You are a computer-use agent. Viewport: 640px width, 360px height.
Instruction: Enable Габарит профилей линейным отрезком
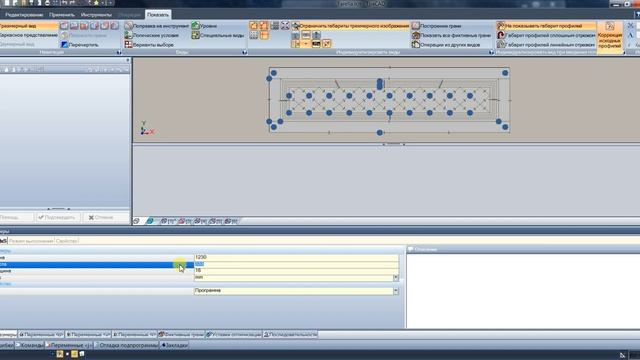point(546,44)
